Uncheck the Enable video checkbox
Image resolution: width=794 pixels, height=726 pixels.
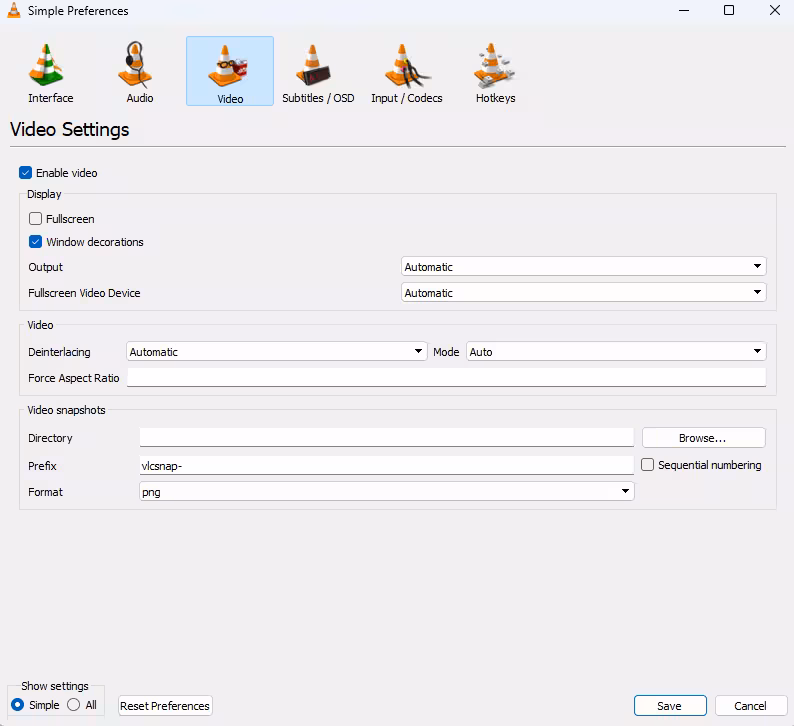point(25,173)
